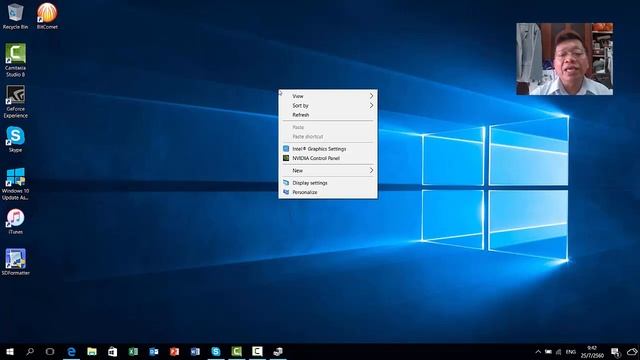Select the SDFormatter desktop shortcut
This screenshot has width=640, height=360.
tap(15, 262)
